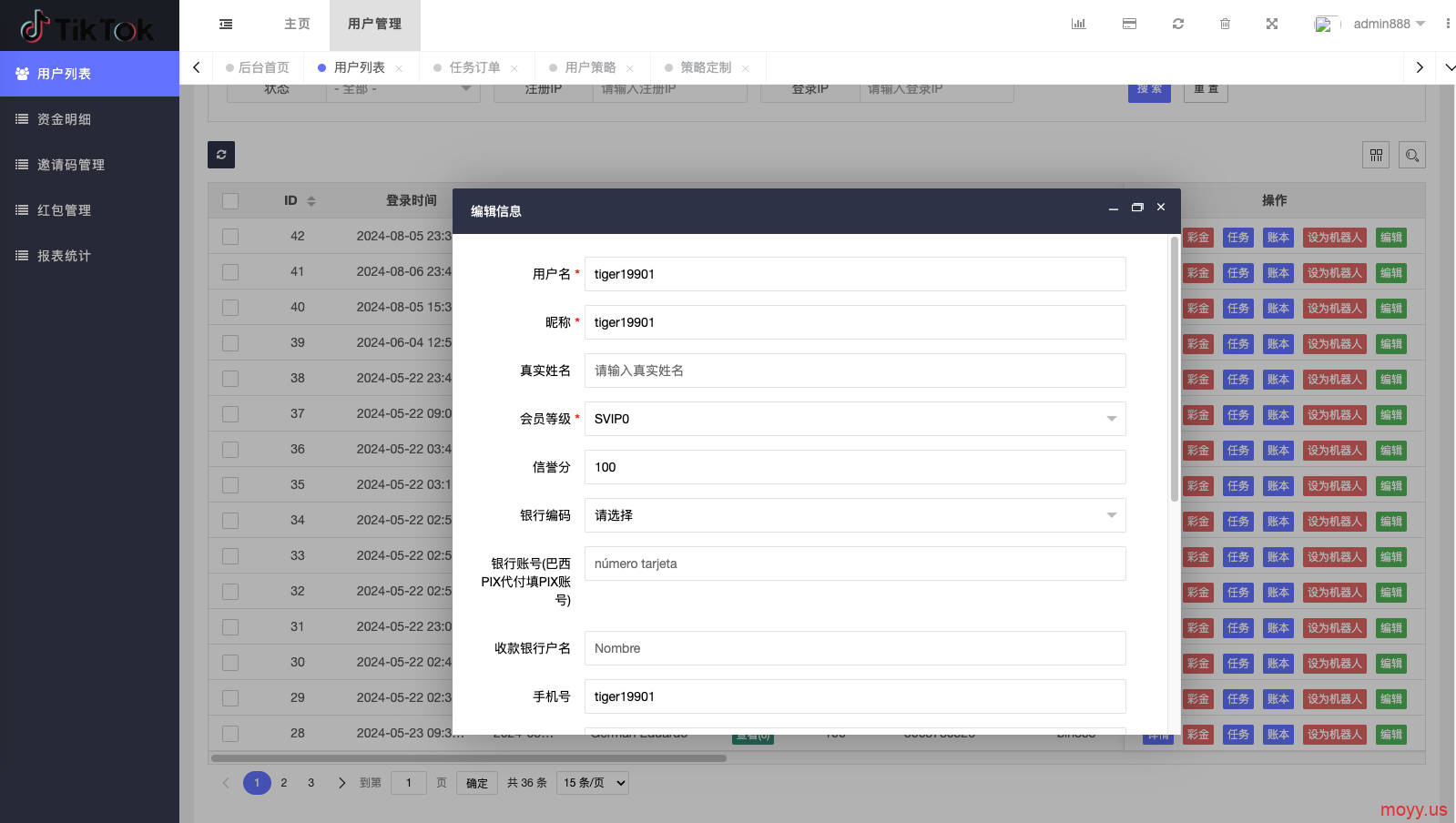Expand the tab options chevron
This screenshot has width=1456, height=823.
tap(1450, 67)
